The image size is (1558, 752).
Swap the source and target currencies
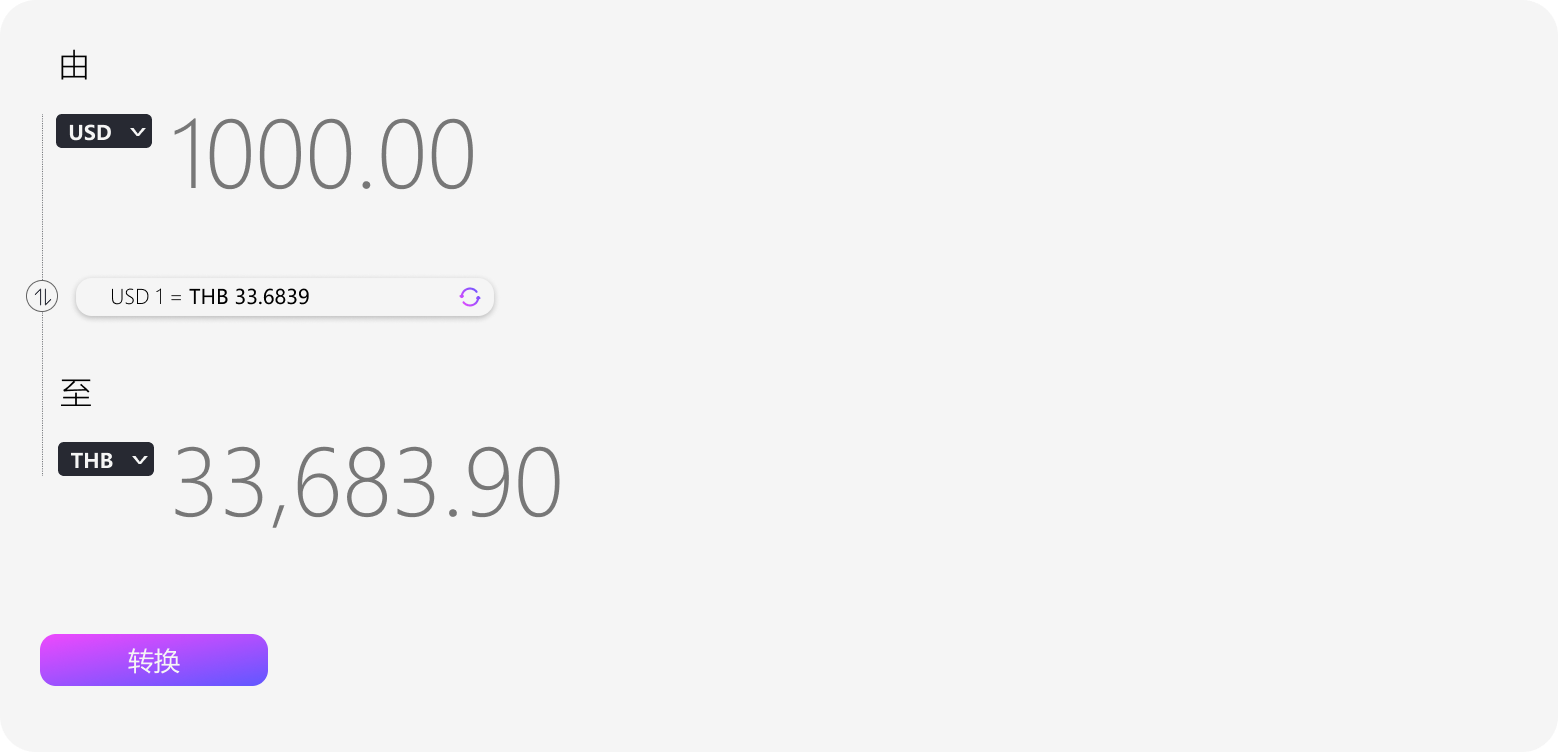click(x=42, y=296)
